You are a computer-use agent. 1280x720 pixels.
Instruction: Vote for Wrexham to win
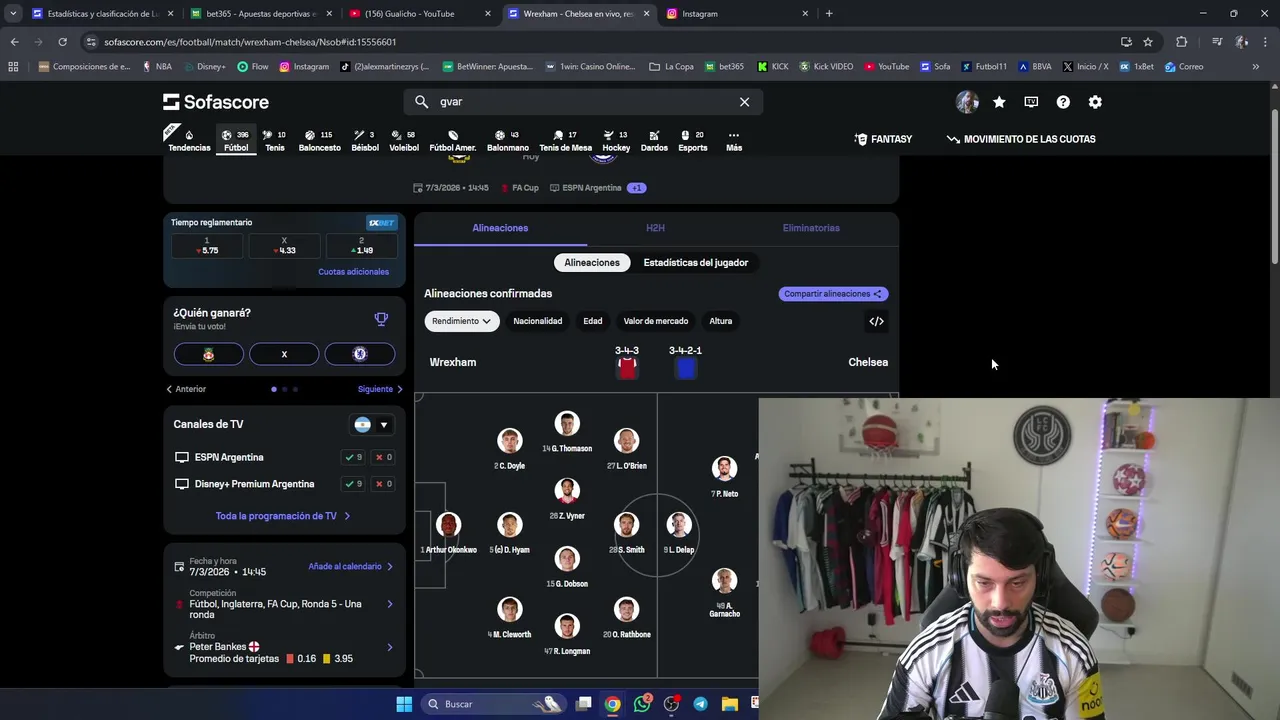pyautogui.click(x=208, y=354)
